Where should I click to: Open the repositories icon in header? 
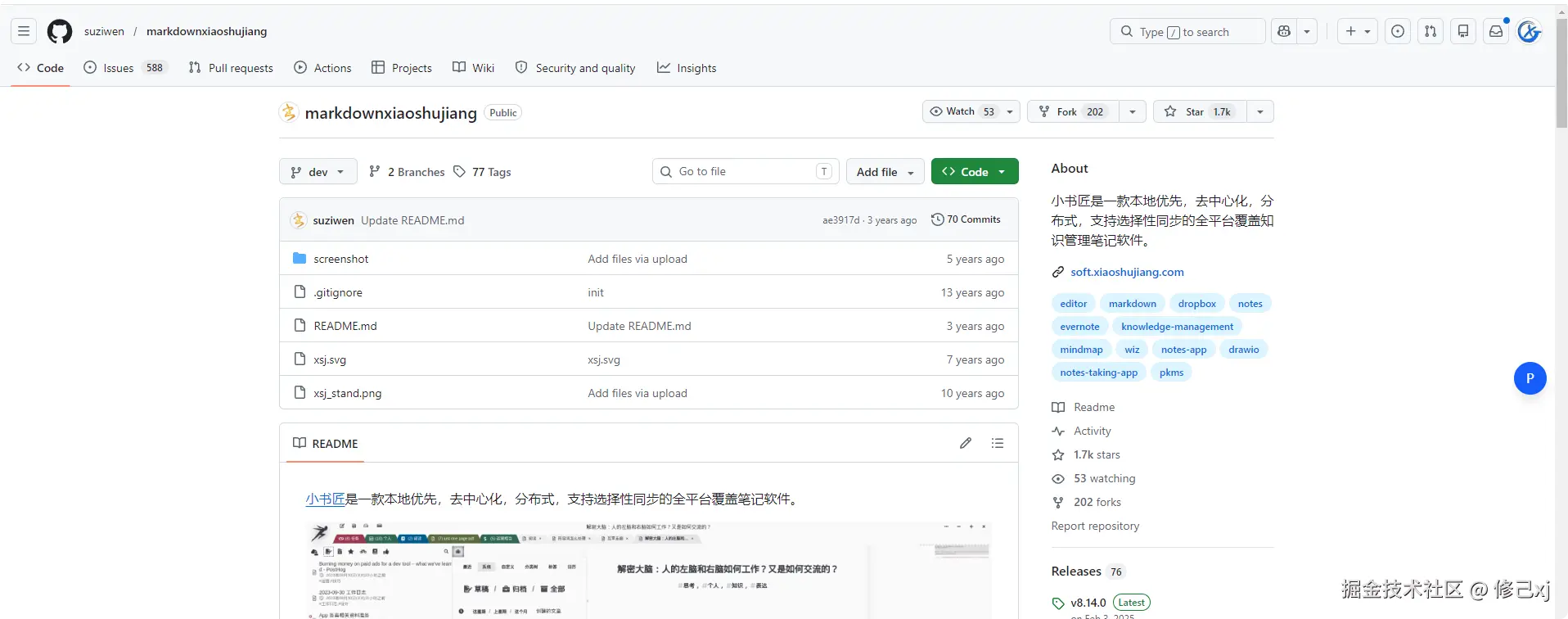1463,31
